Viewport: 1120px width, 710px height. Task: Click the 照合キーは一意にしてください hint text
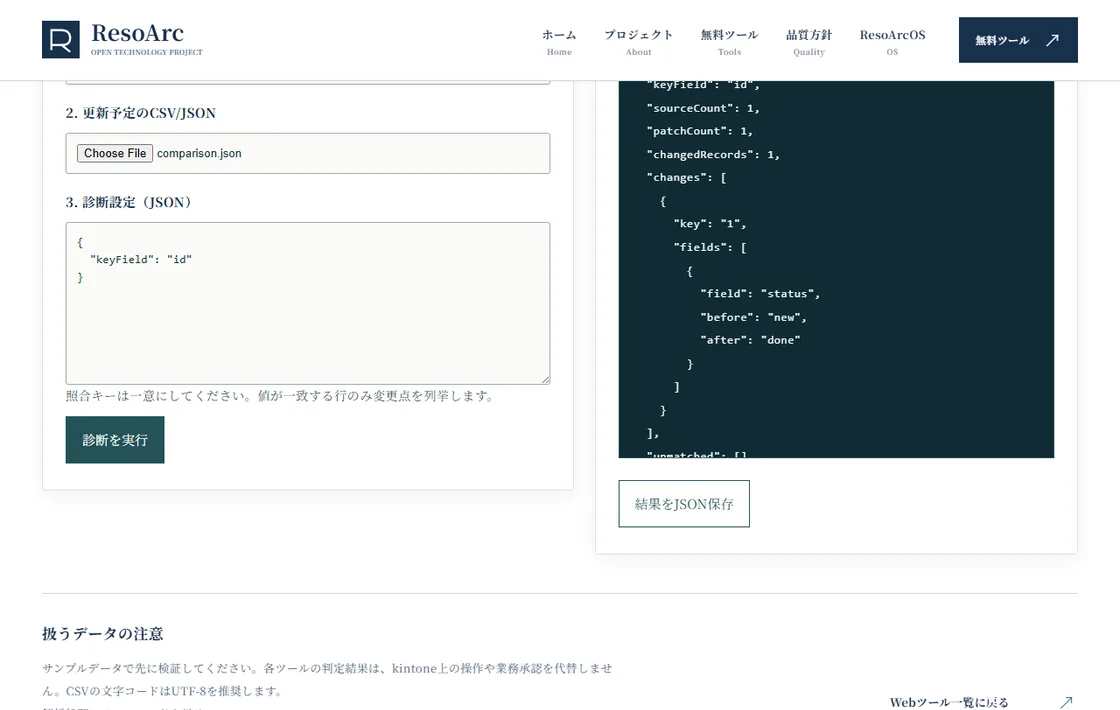[281, 396]
